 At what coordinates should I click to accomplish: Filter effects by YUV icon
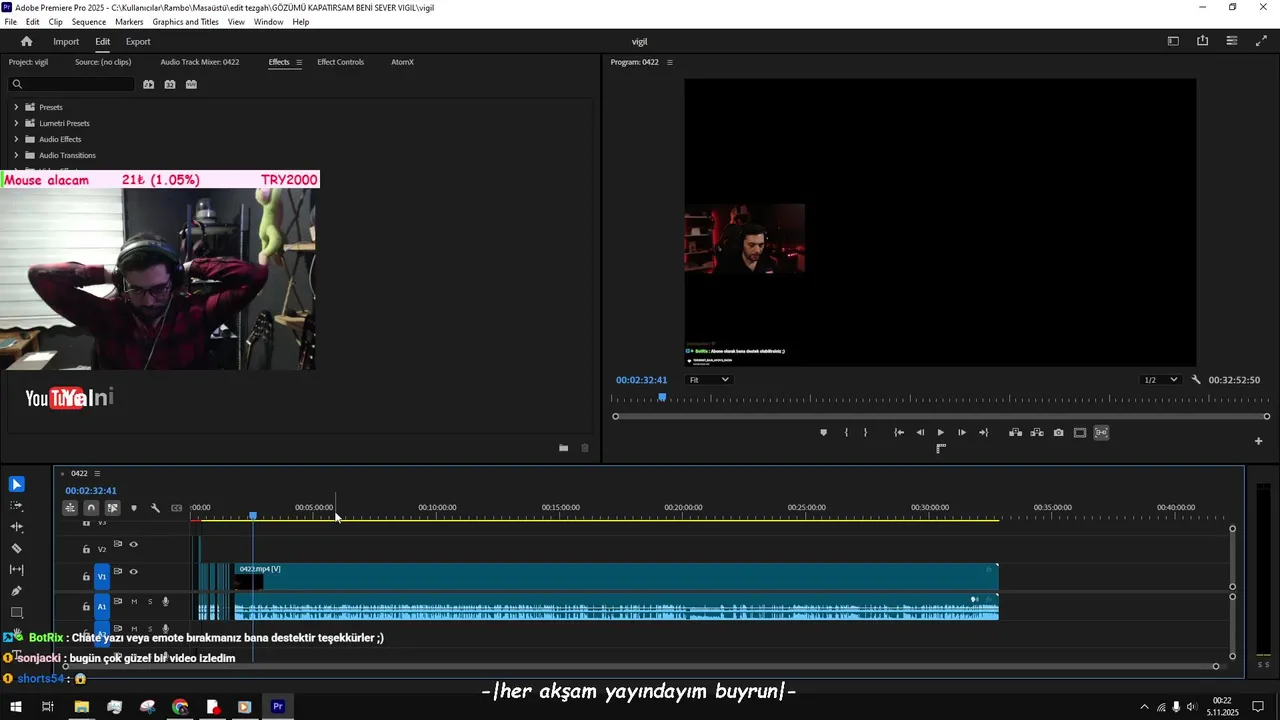tap(191, 84)
